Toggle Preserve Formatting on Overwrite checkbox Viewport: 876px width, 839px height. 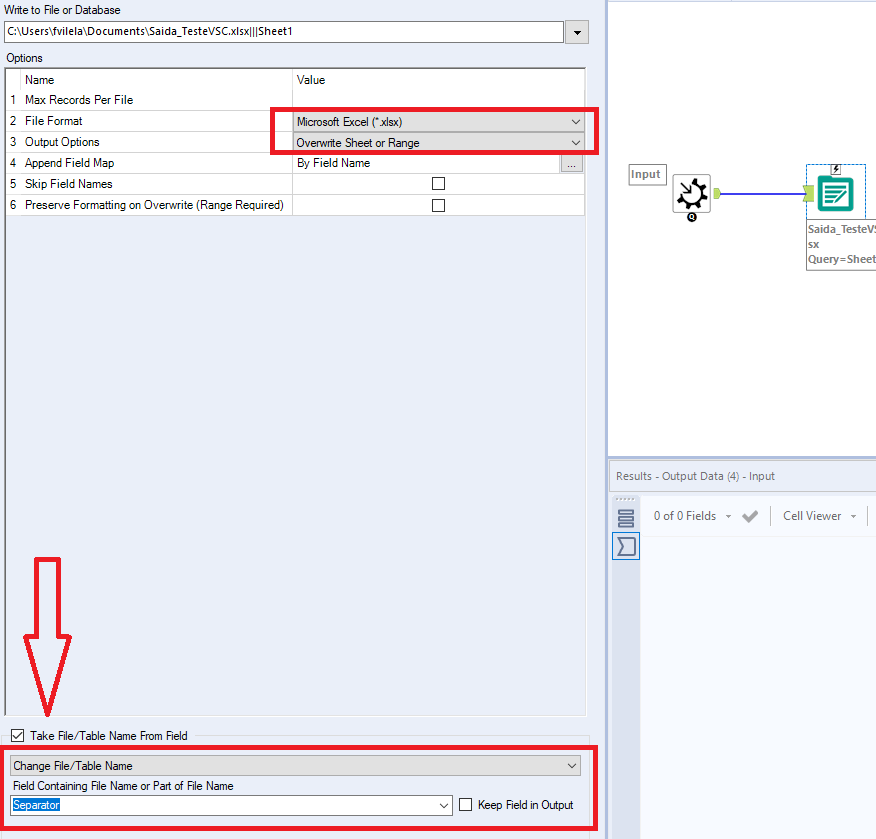[x=439, y=206]
